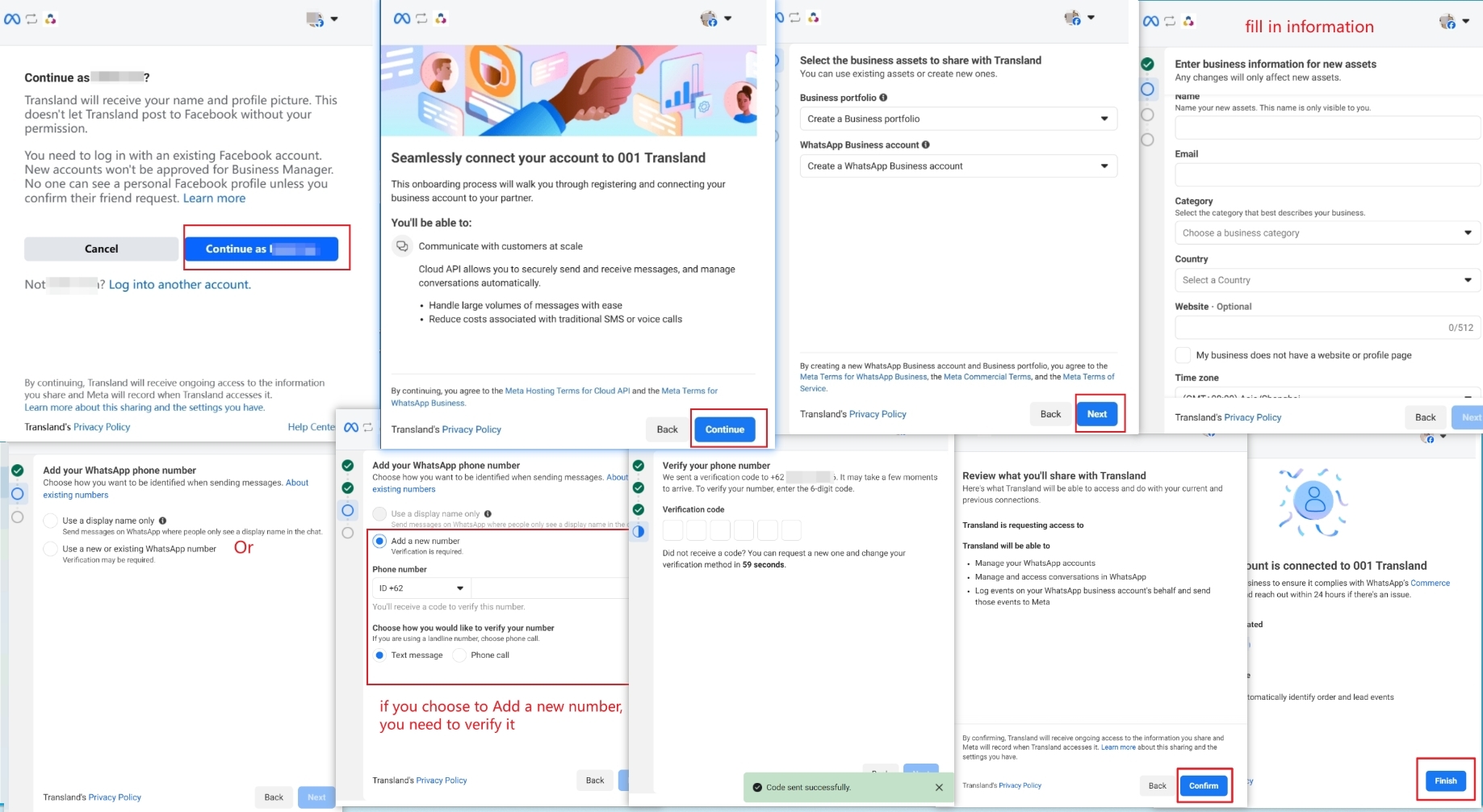
Task: Open profile avatar menu in 'Select the business assets' panel
Action: 1079,18
